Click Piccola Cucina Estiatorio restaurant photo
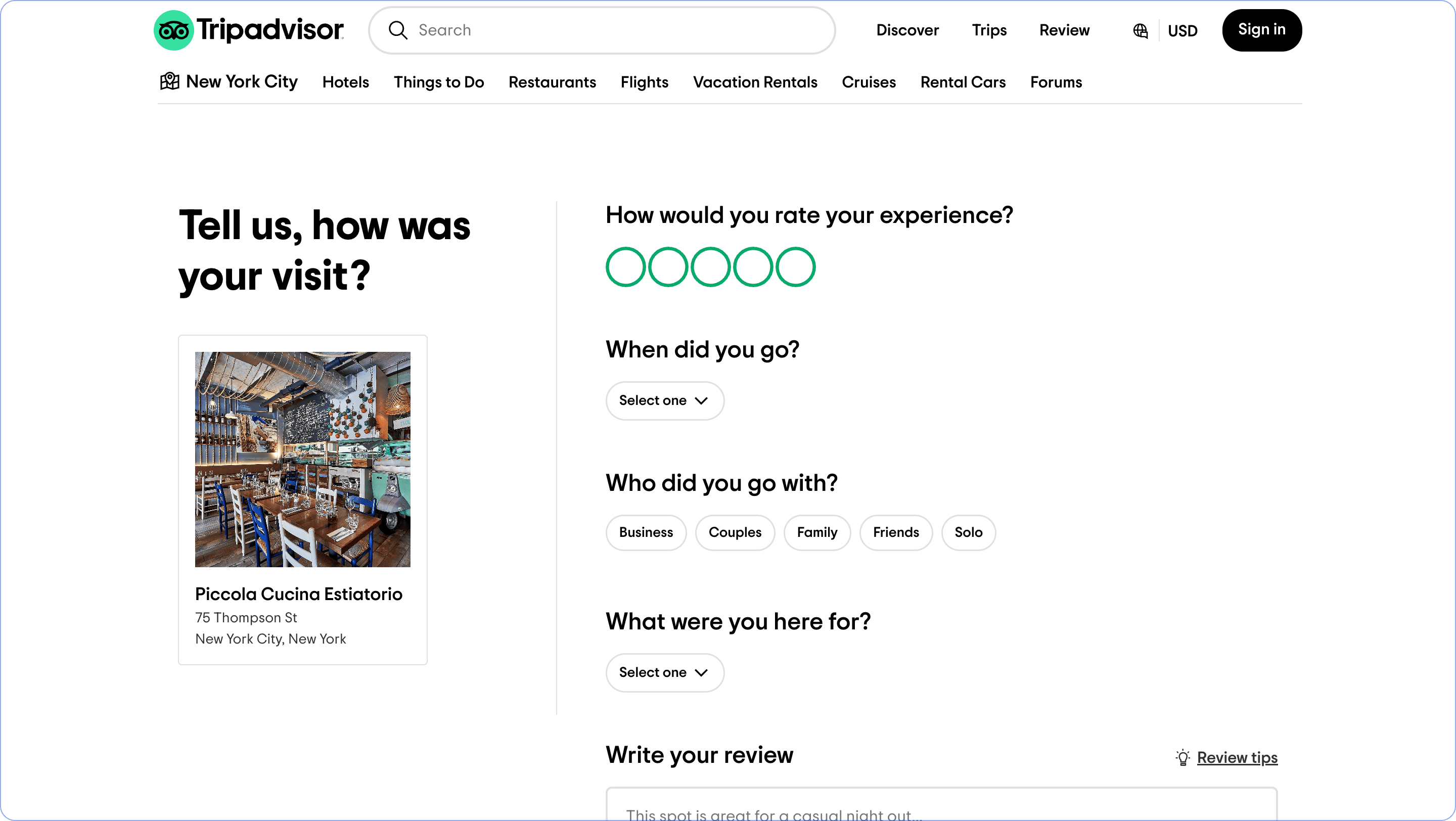 [302, 460]
